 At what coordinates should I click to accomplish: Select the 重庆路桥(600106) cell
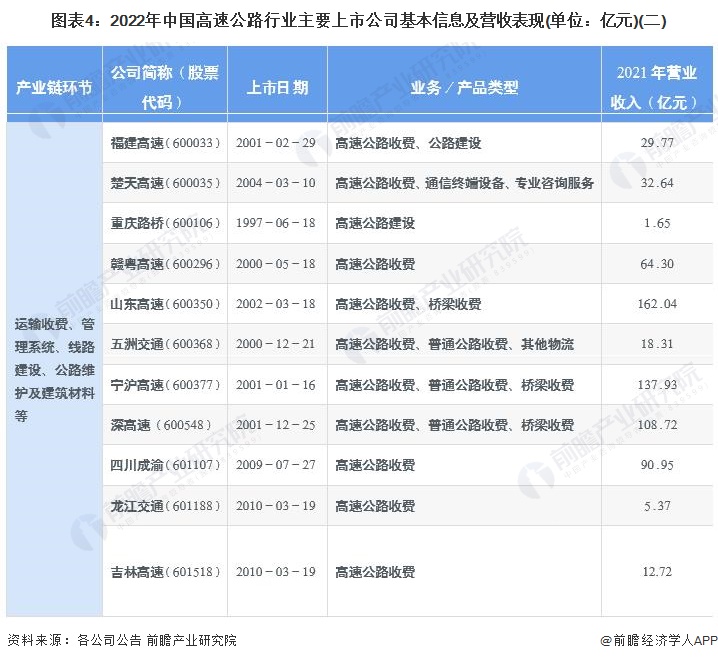165,223
